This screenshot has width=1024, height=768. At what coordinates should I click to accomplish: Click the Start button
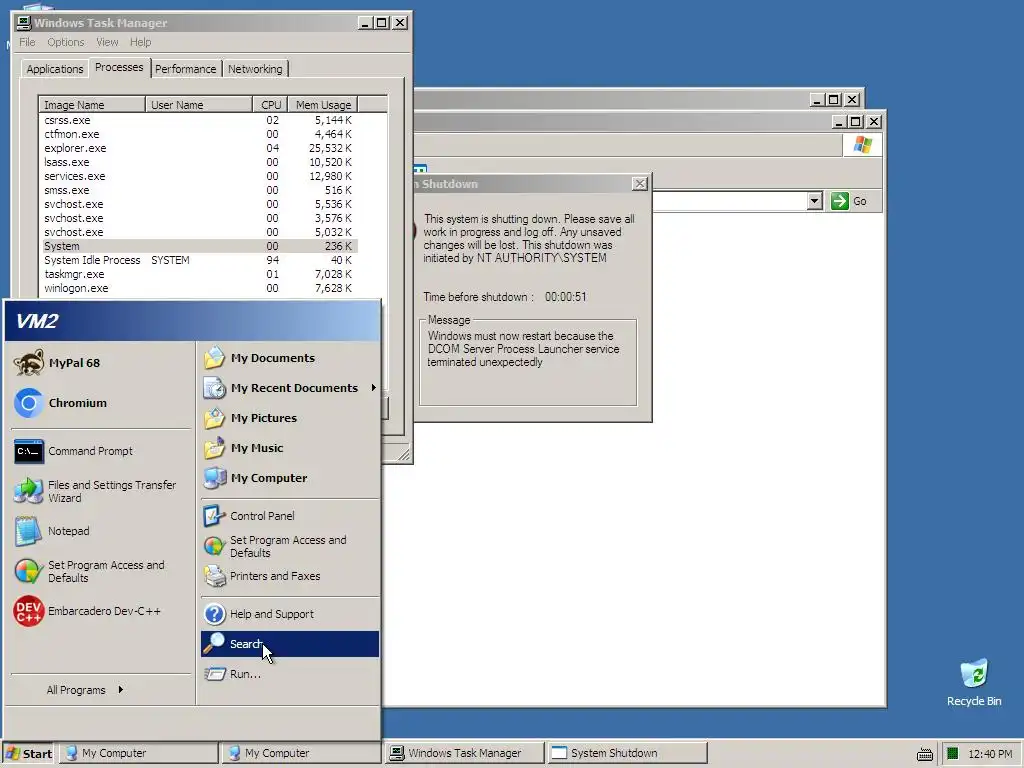(x=28, y=753)
